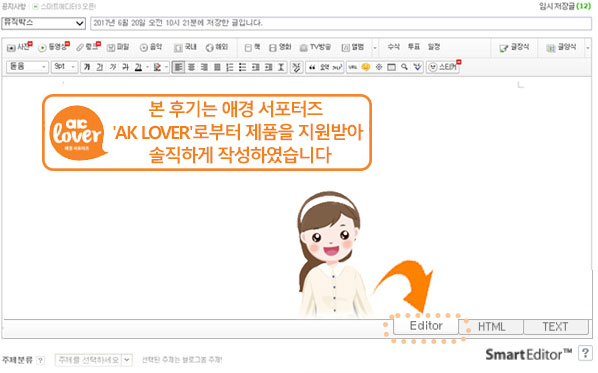
Task: Insert a video with 동영상 icon
Action: coord(54,47)
